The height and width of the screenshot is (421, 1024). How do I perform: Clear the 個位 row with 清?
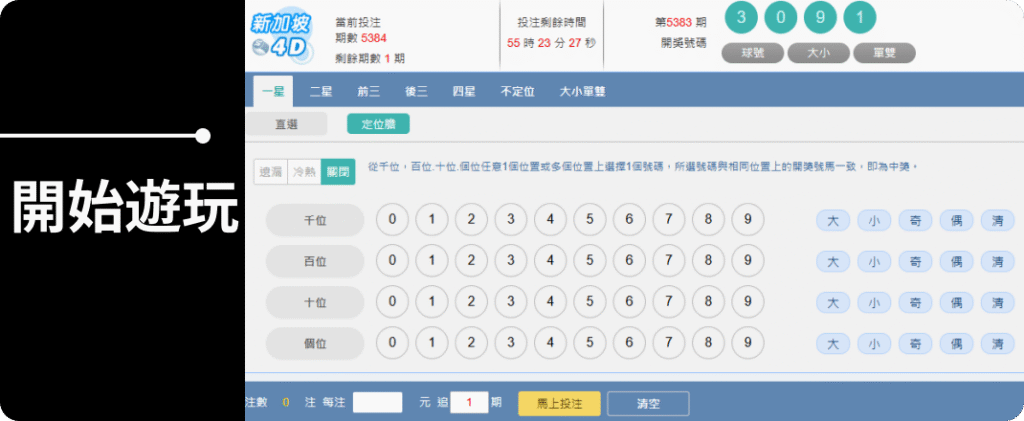pyautogui.click(x=997, y=344)
